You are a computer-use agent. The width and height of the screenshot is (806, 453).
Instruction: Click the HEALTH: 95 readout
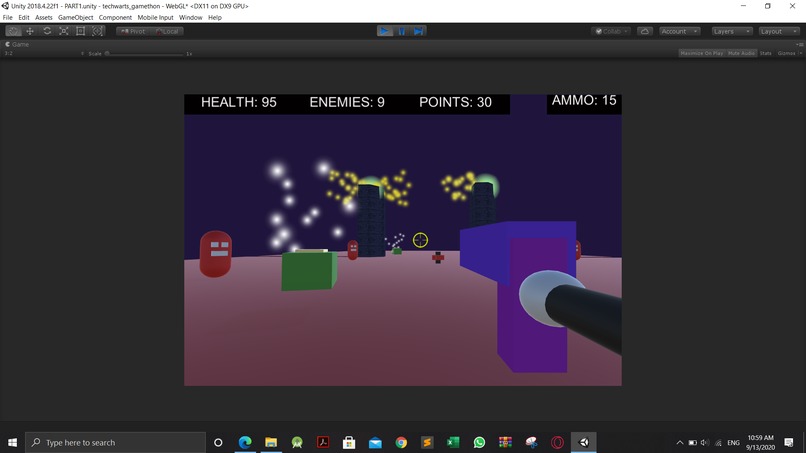pos(239,102)
